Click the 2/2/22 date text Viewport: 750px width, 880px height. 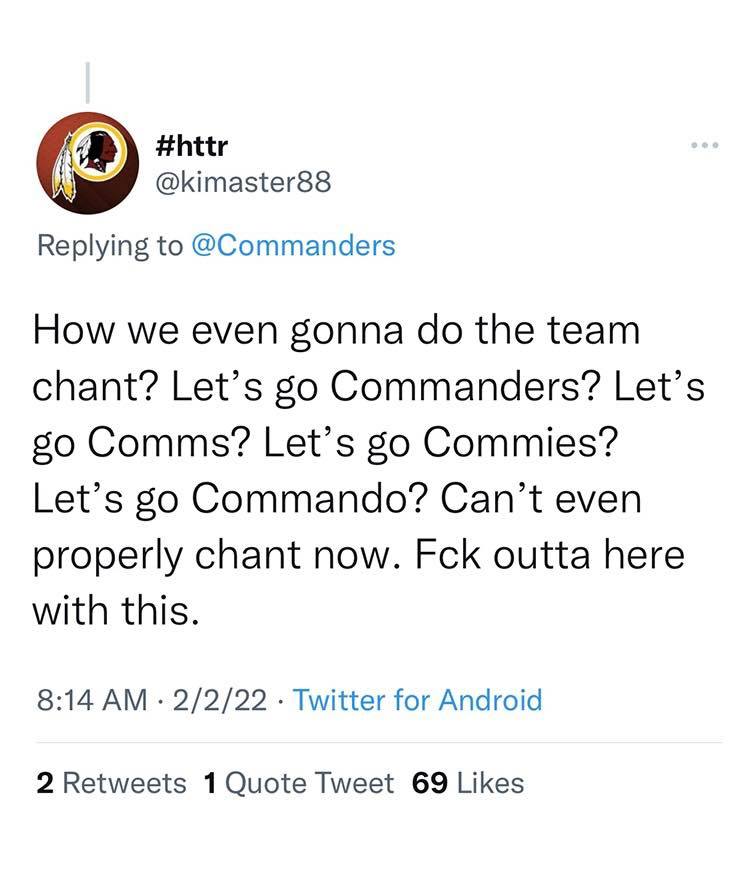(x=219, y=700)
